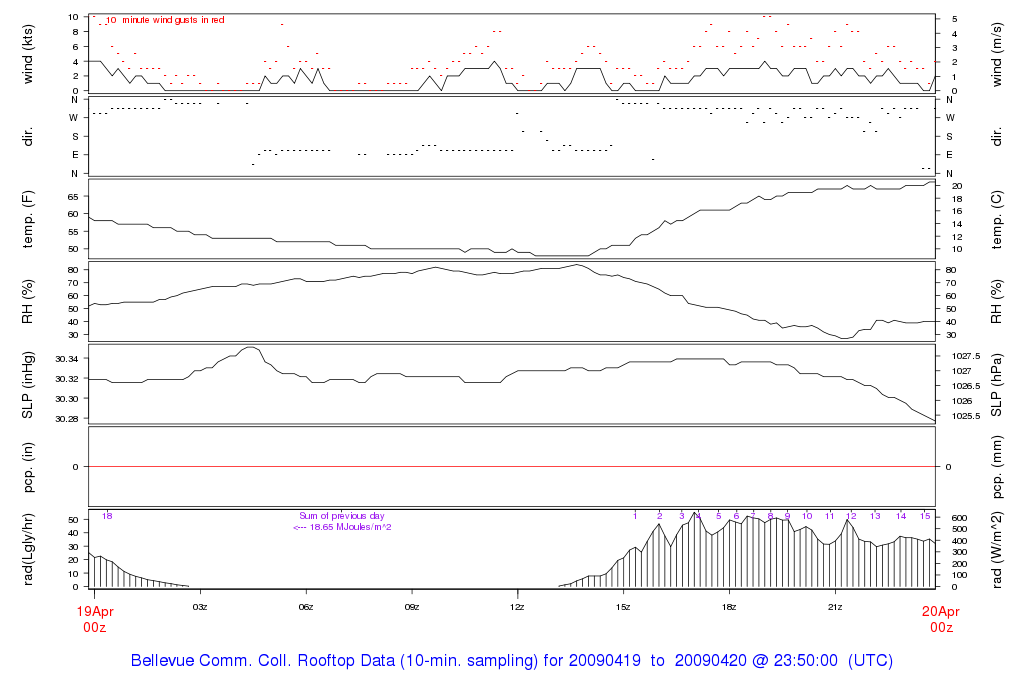The width and height of the screenshot is (1024, 700).
Task: Click the '1025.5' hPa tick label
Action: [x=966, y=416]
